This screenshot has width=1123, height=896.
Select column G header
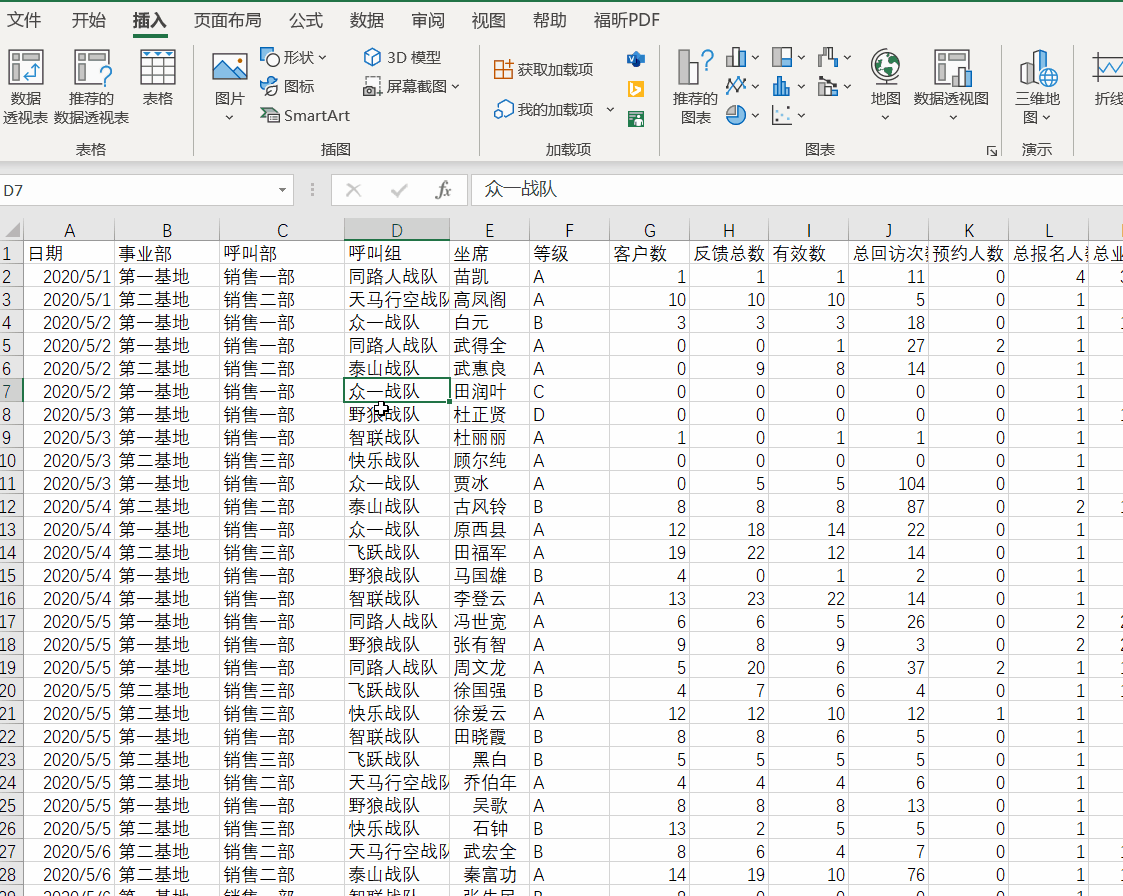[x=650, y=230]
